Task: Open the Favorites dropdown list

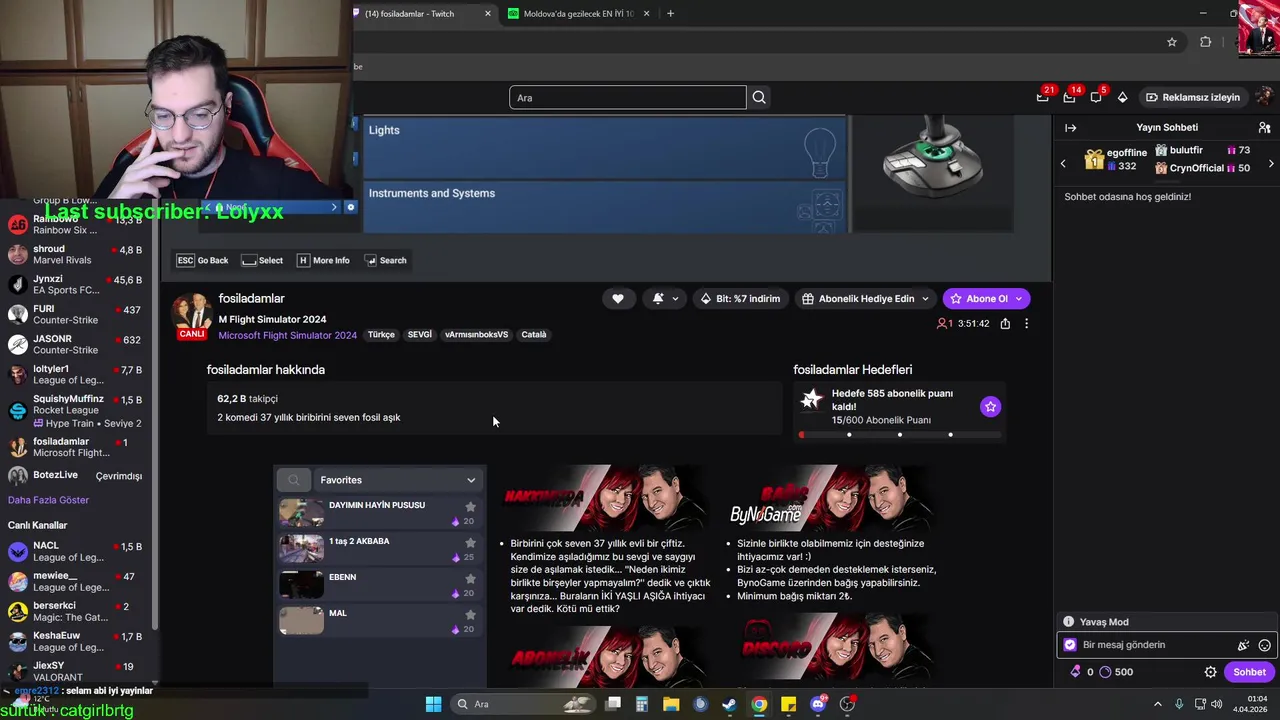Action: point(398,480)
